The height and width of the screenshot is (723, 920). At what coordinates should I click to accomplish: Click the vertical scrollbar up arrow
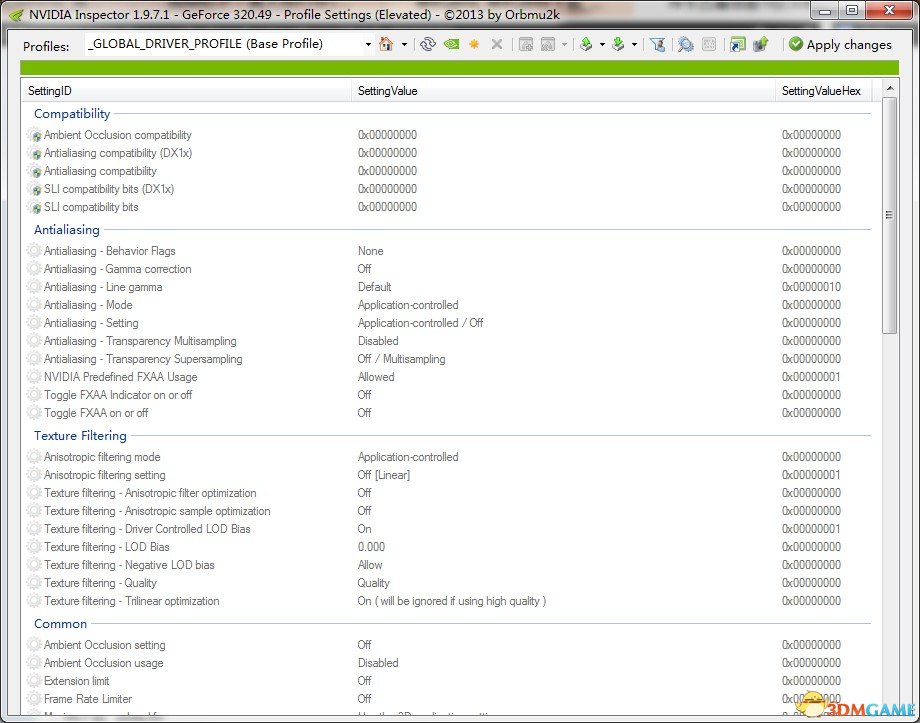pos(890,88)
